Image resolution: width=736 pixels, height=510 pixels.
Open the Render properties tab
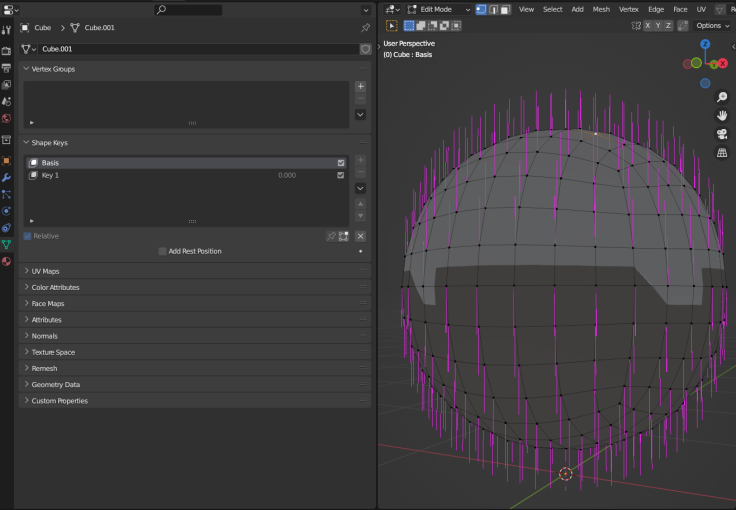[x=7, y=51]
